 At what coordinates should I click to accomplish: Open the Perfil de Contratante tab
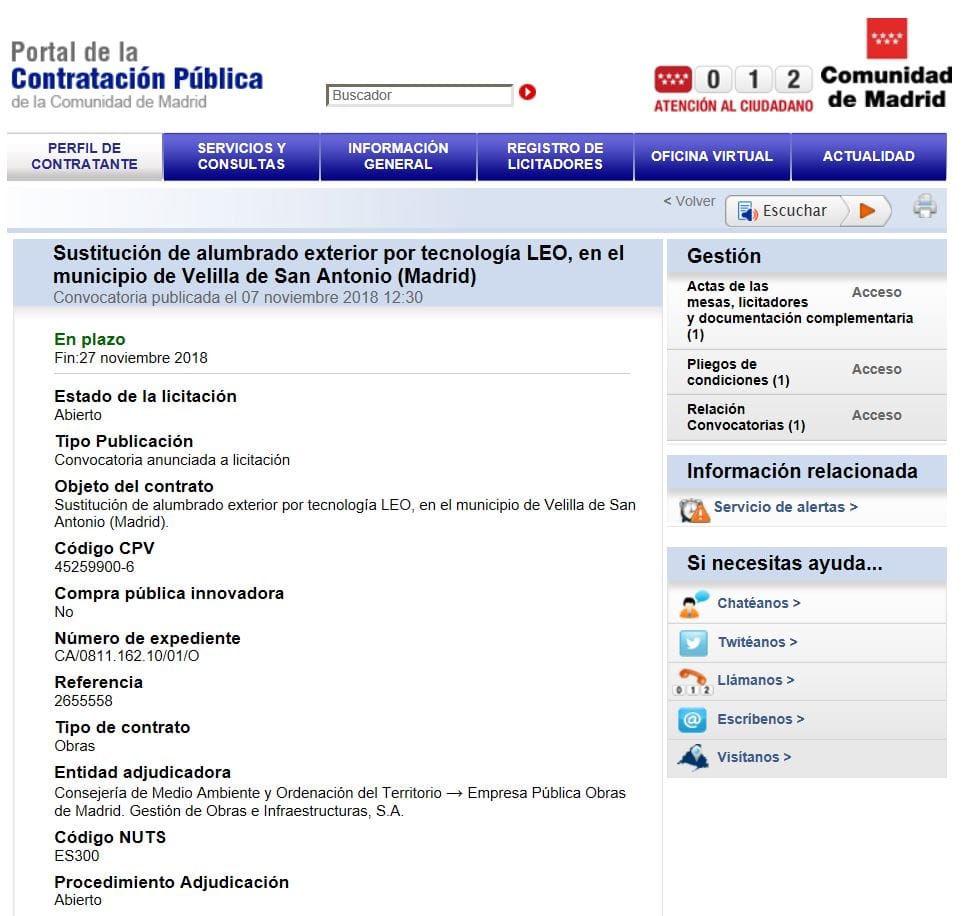tap(85, 157)
